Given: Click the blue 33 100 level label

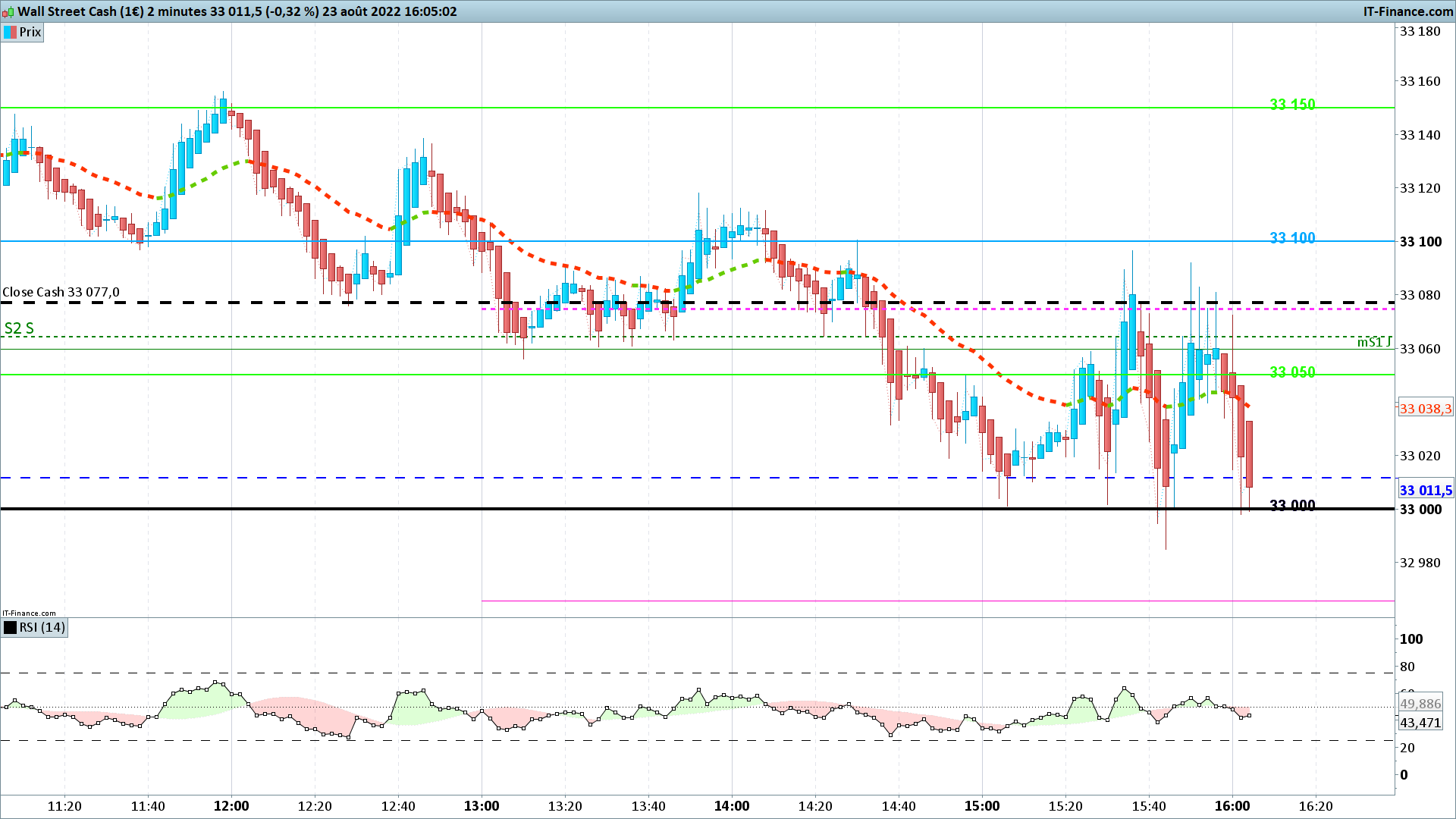Looking at the screenshot, I should point(1292,238).
